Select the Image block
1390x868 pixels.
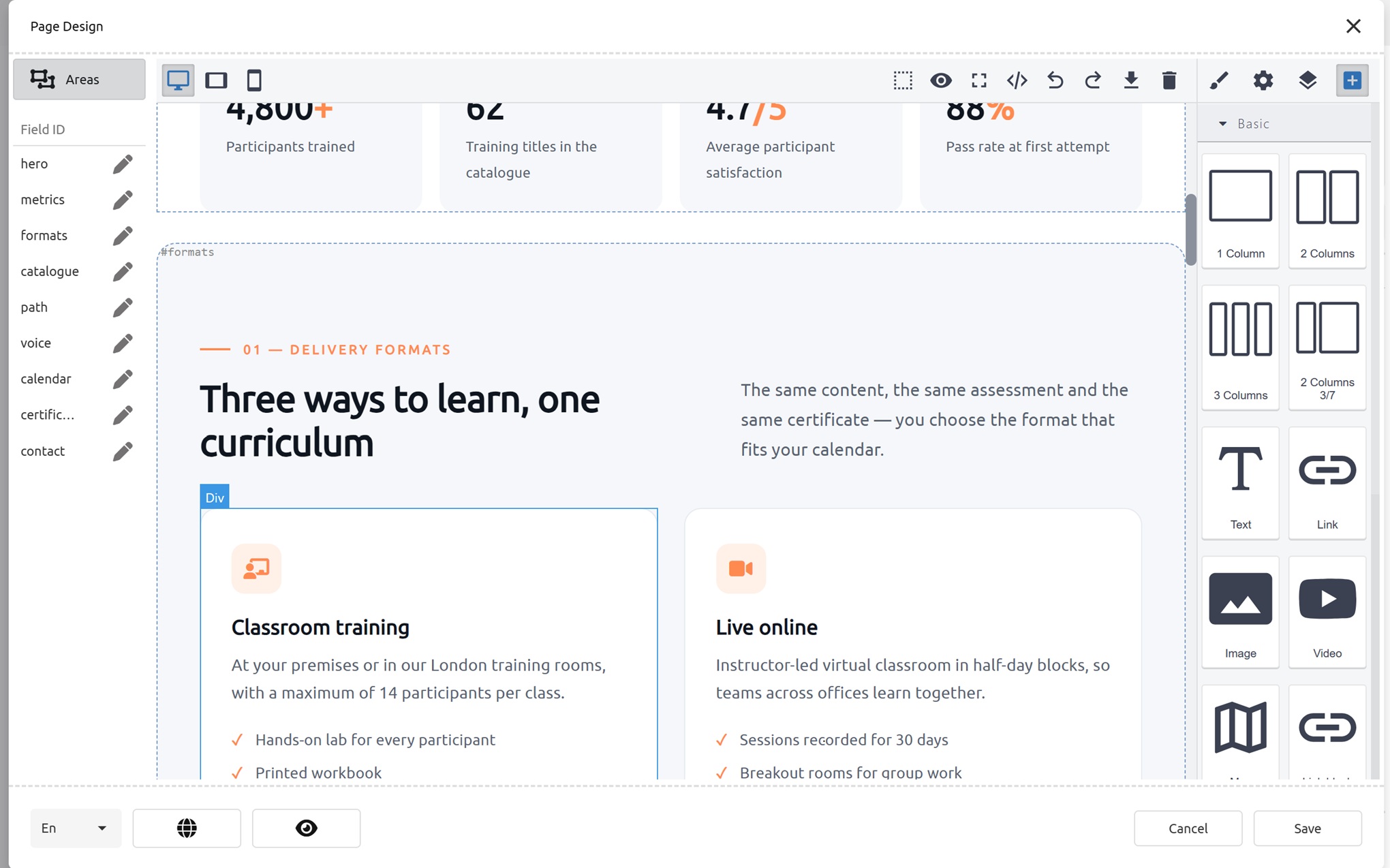tap(1240, 612)
